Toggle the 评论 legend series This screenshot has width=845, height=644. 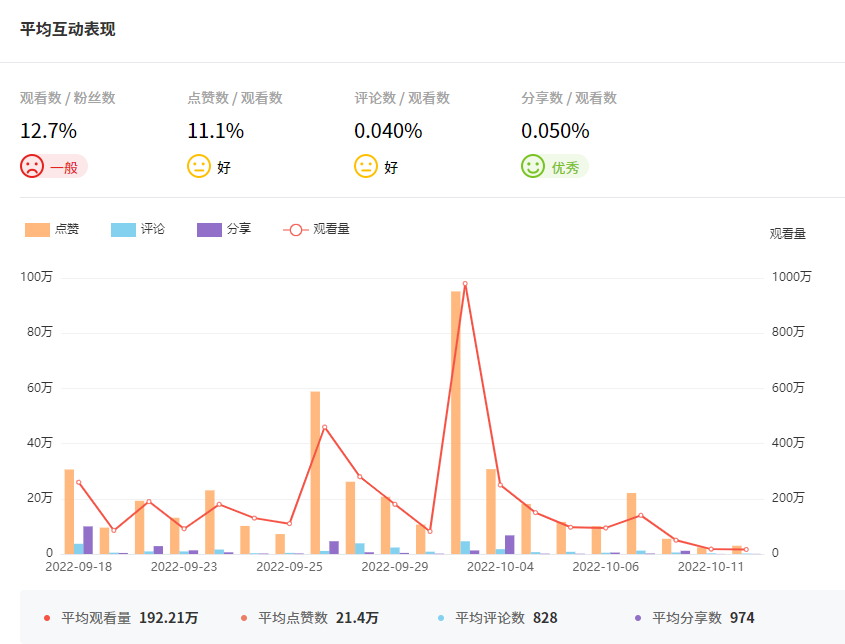[139, 229]
